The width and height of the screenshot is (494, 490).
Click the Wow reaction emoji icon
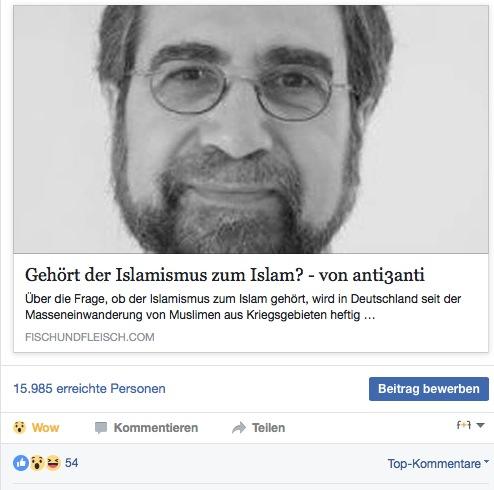click(19, 427)
